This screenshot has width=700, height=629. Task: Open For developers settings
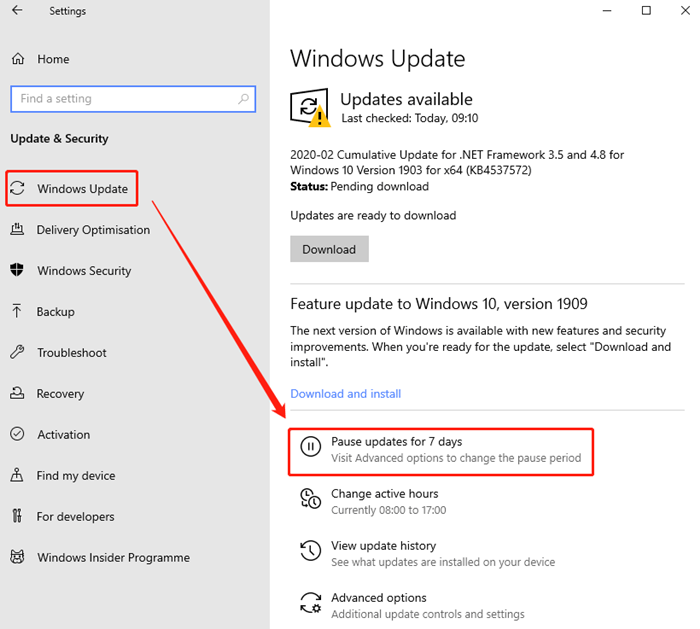click(x=75, y=517)
